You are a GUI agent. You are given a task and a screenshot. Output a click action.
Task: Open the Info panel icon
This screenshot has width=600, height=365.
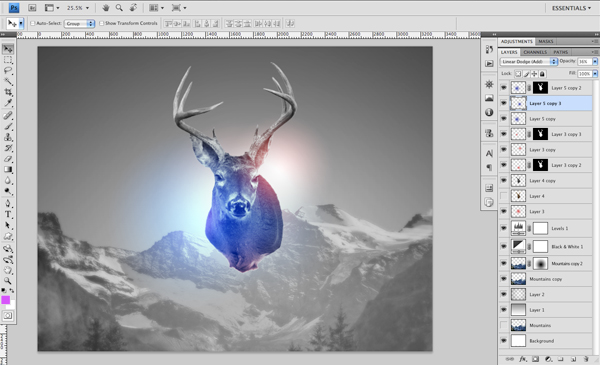pos(489,112)
